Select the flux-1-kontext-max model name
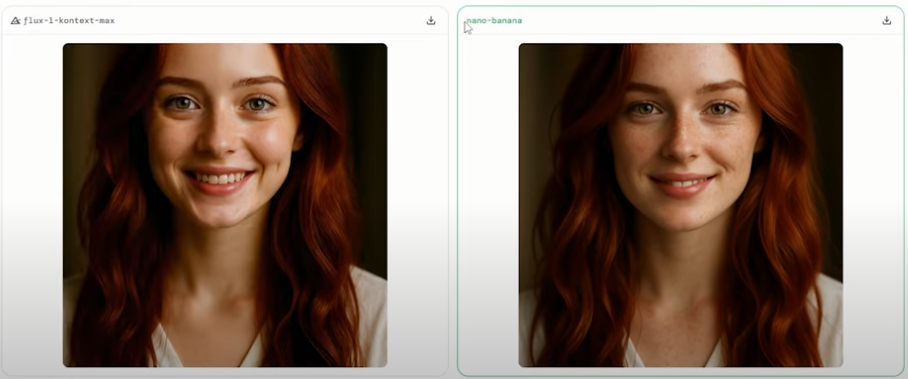908x379 pixels. (69, 21)
